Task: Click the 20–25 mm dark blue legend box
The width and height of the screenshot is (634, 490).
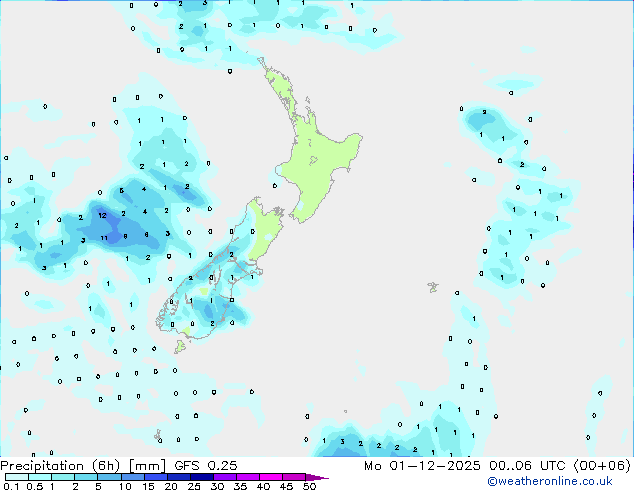Action: click(x=178, y=477)
